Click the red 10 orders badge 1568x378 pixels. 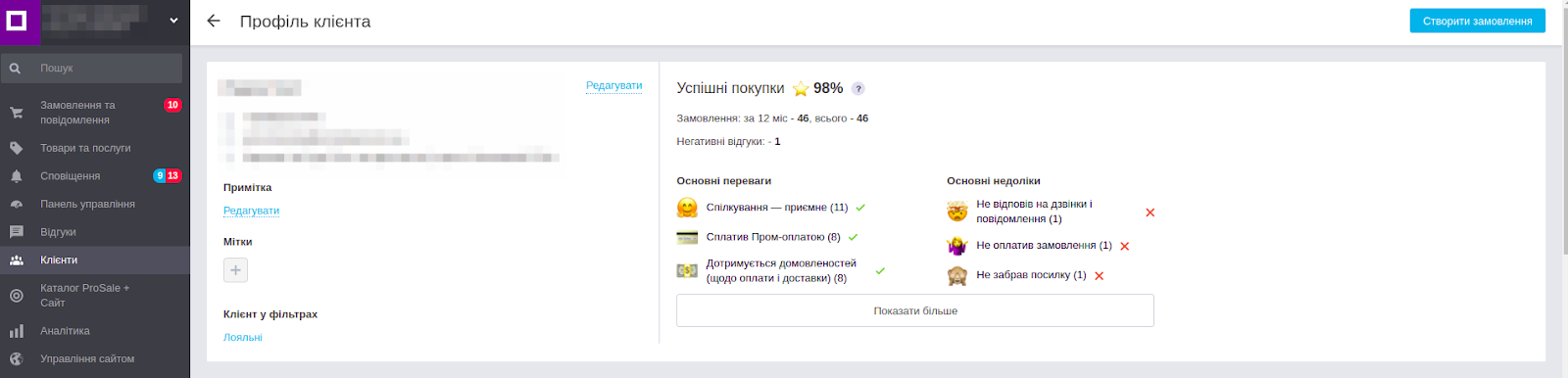[172, 105]
